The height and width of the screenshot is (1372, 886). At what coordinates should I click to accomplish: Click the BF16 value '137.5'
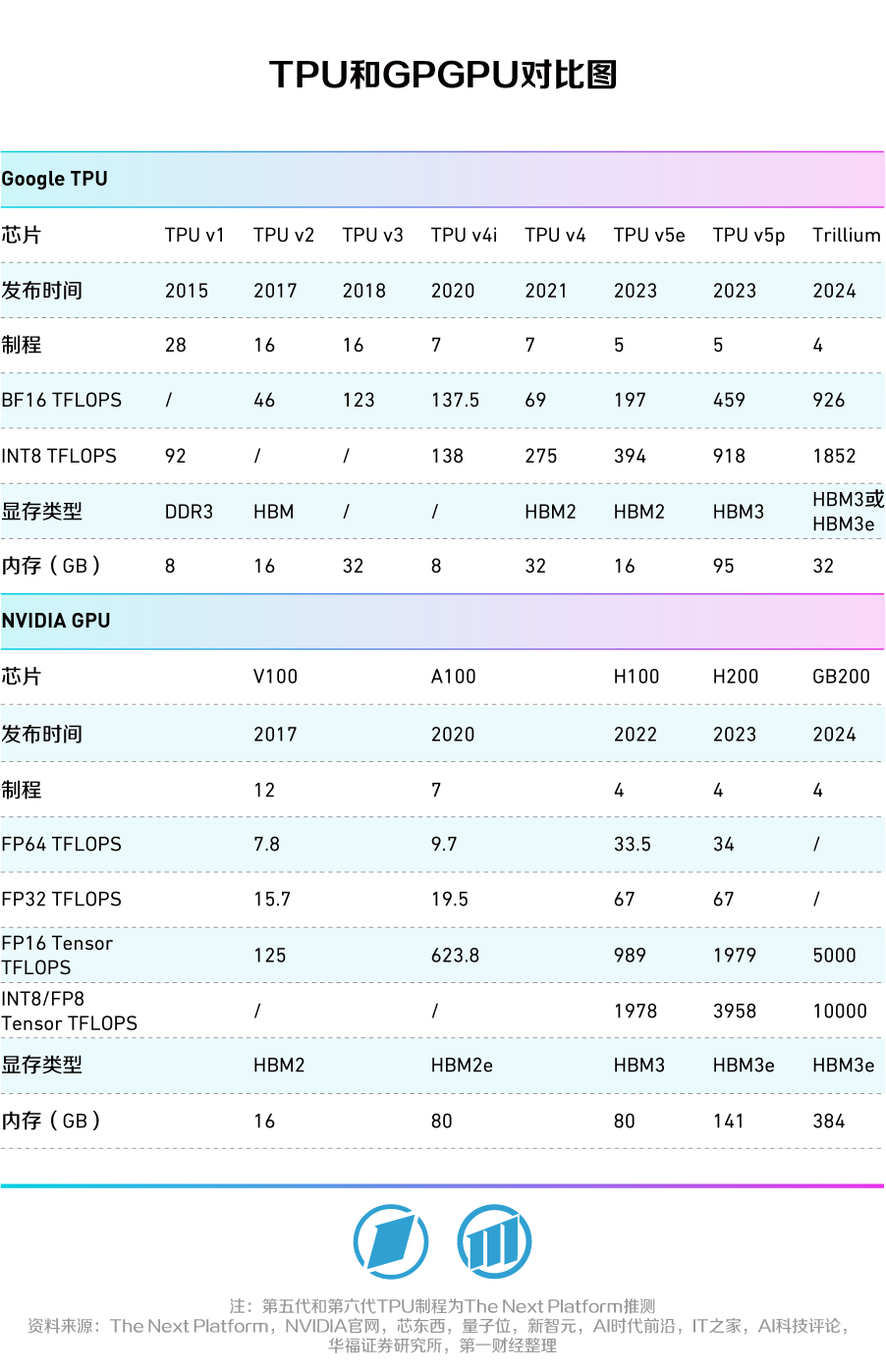click(x=455, y=400)
